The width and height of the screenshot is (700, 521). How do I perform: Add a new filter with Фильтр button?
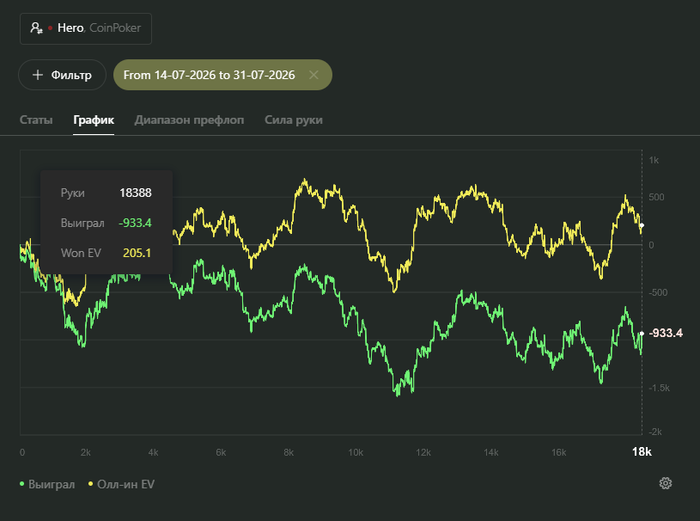point(62,75)
